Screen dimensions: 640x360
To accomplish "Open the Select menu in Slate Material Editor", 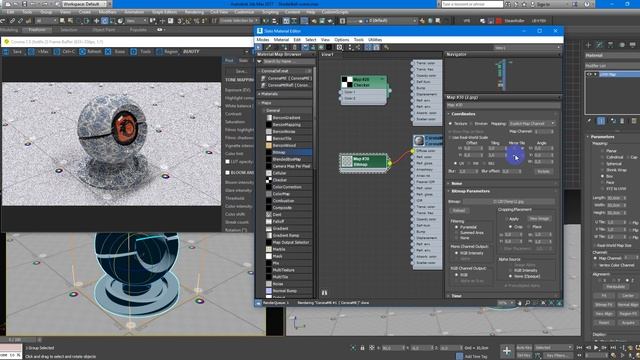I will point(311,40).
